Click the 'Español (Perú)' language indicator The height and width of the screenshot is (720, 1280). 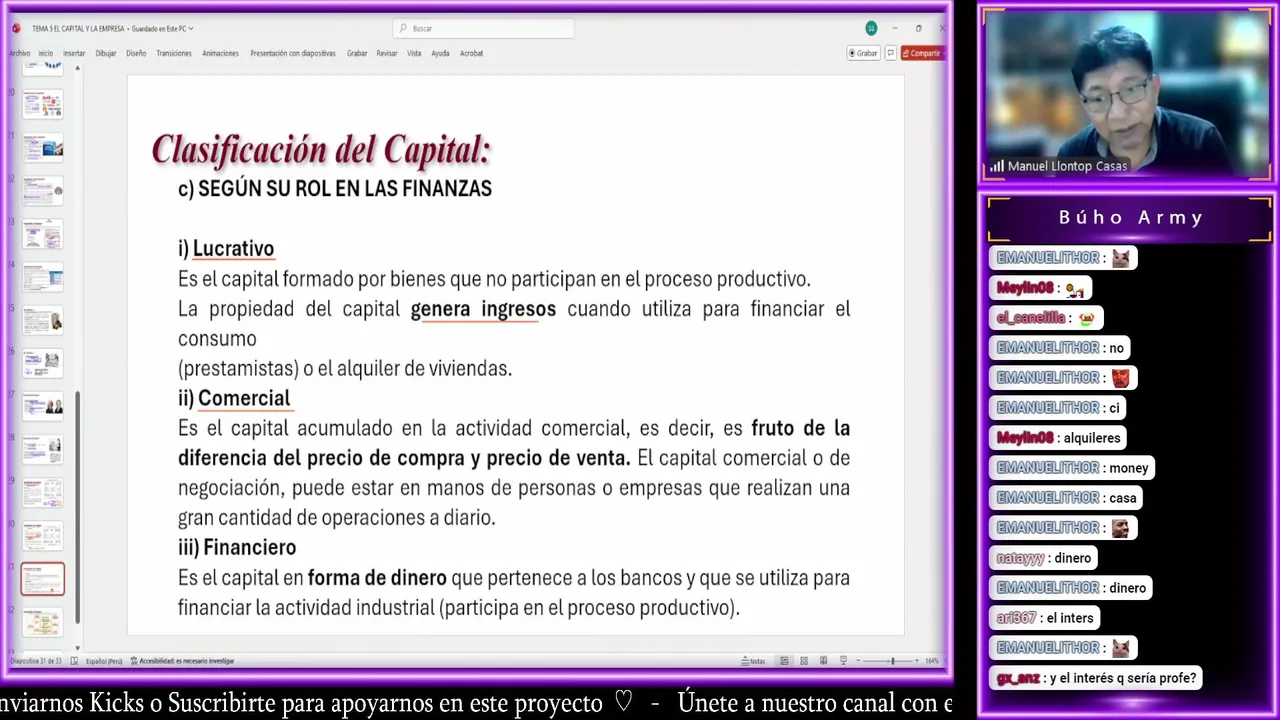point(104,661)
